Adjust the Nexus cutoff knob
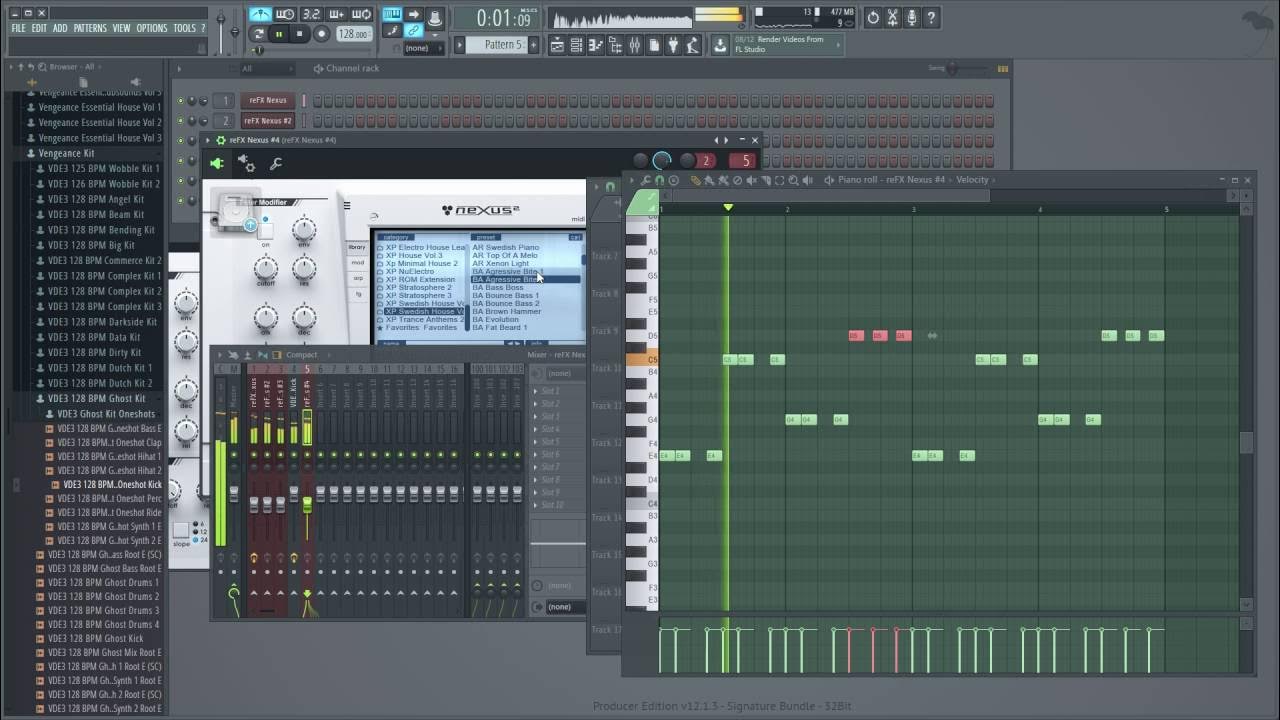This screenshot has width=1280, height=720. (x=265, y=268)
